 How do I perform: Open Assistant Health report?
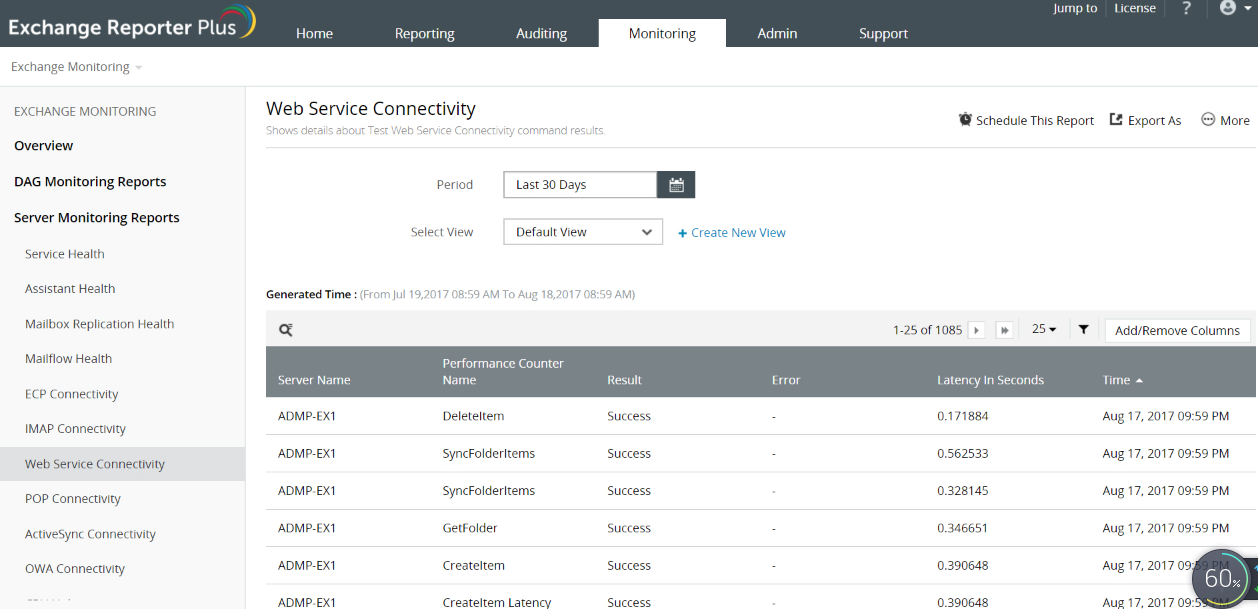pos(70,288)
